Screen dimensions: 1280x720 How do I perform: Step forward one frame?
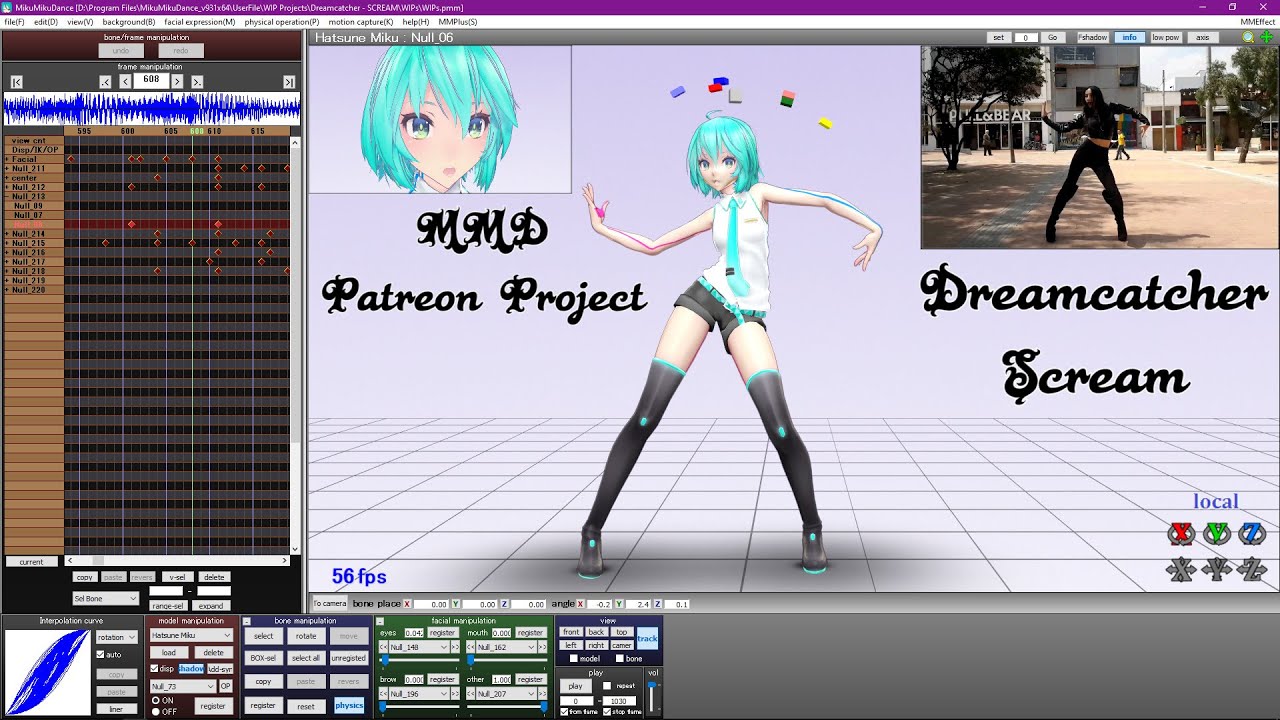point(177,82)
